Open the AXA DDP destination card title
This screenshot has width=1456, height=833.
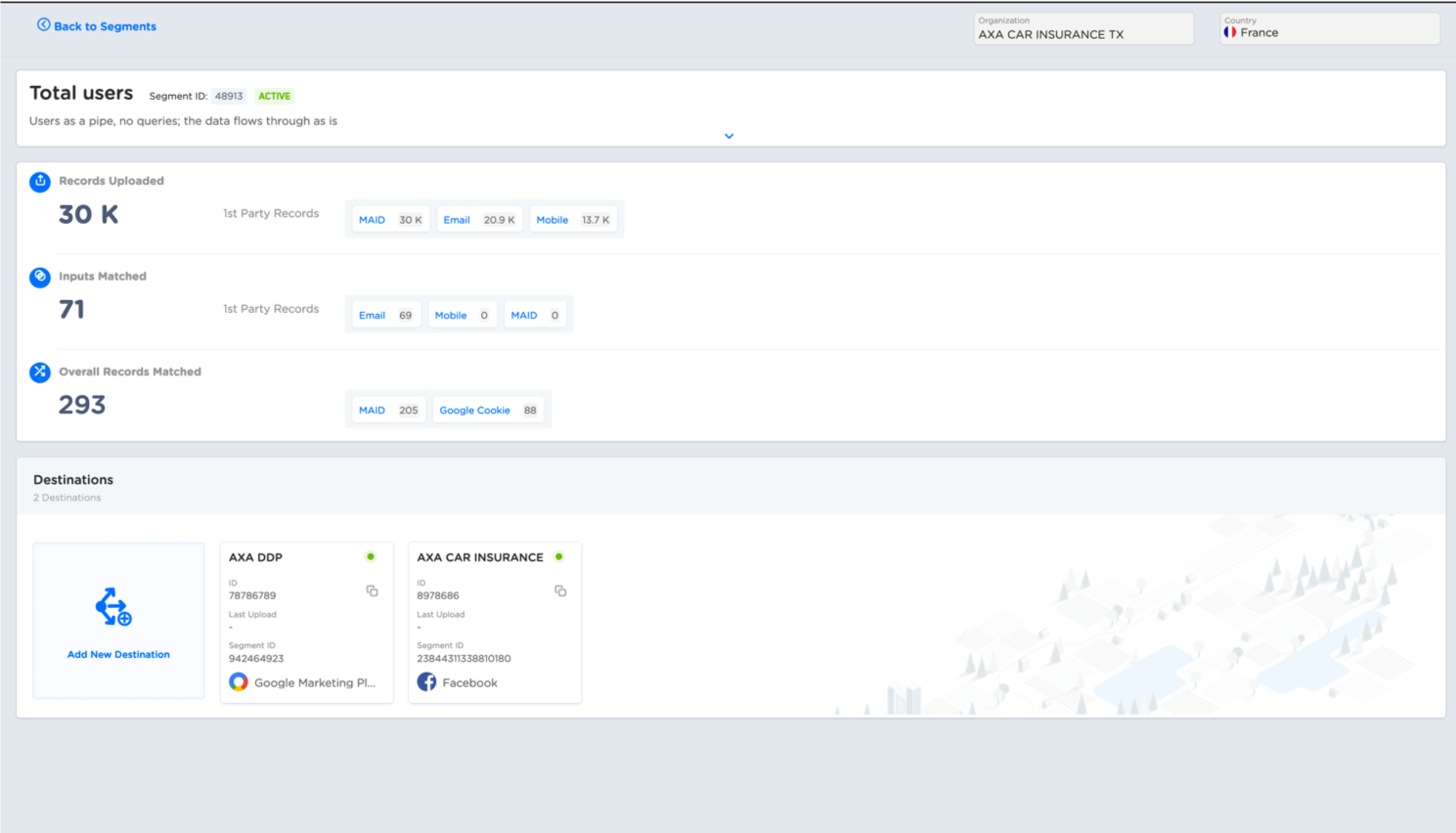255,557
